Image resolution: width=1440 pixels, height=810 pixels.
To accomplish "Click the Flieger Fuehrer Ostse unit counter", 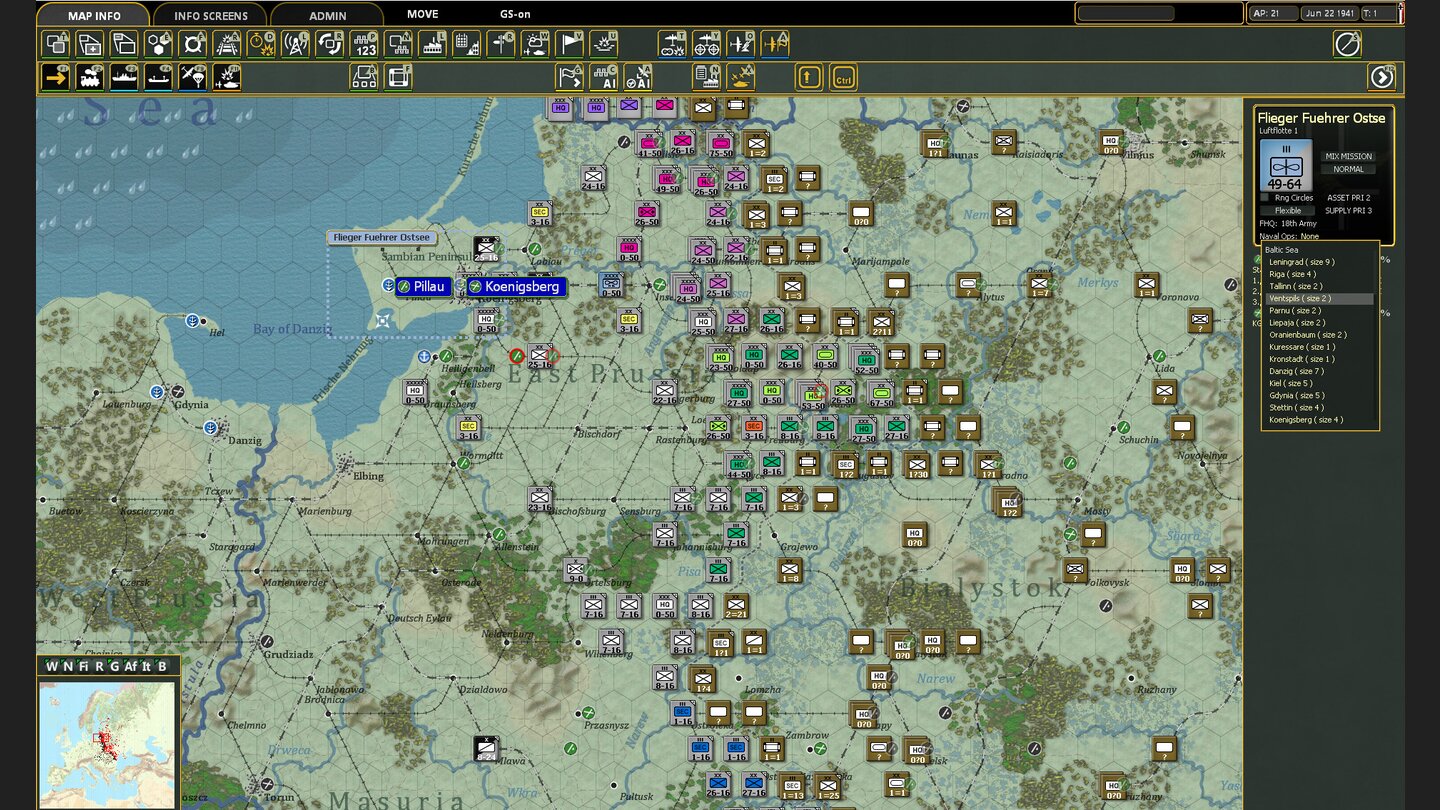I will click(x=1286, y=165).
